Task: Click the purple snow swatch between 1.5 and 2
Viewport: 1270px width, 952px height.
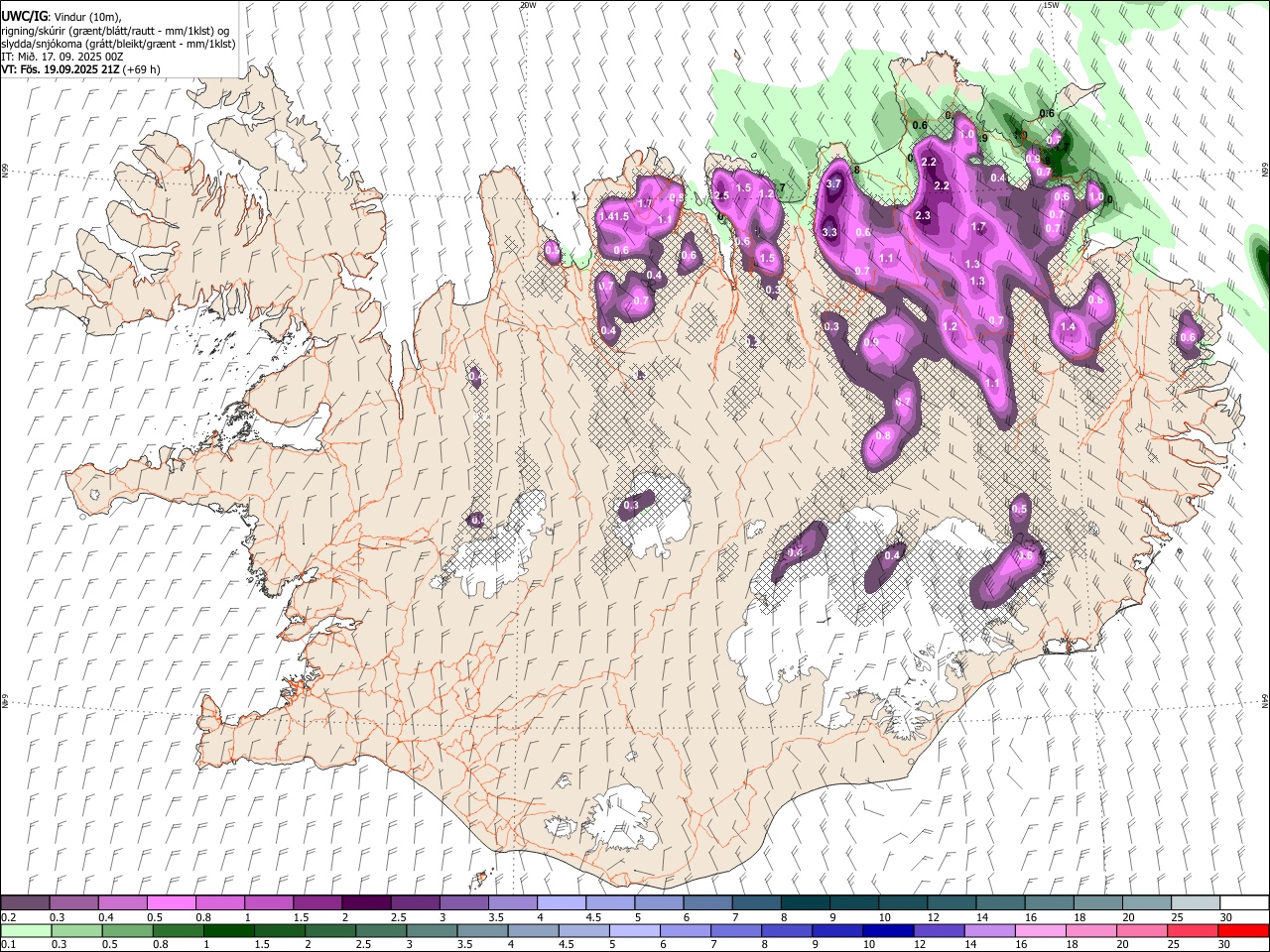Action: 317,903
